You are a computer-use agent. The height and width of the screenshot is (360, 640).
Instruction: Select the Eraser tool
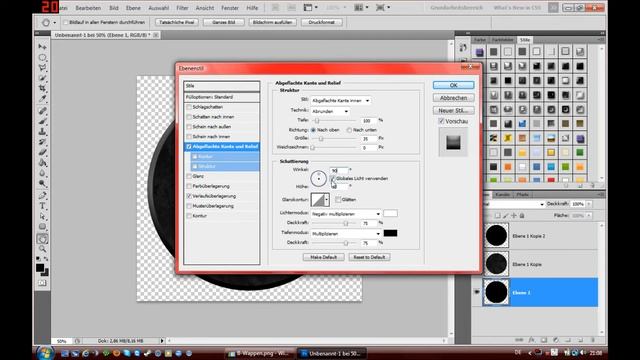click(x=42, y=152)
